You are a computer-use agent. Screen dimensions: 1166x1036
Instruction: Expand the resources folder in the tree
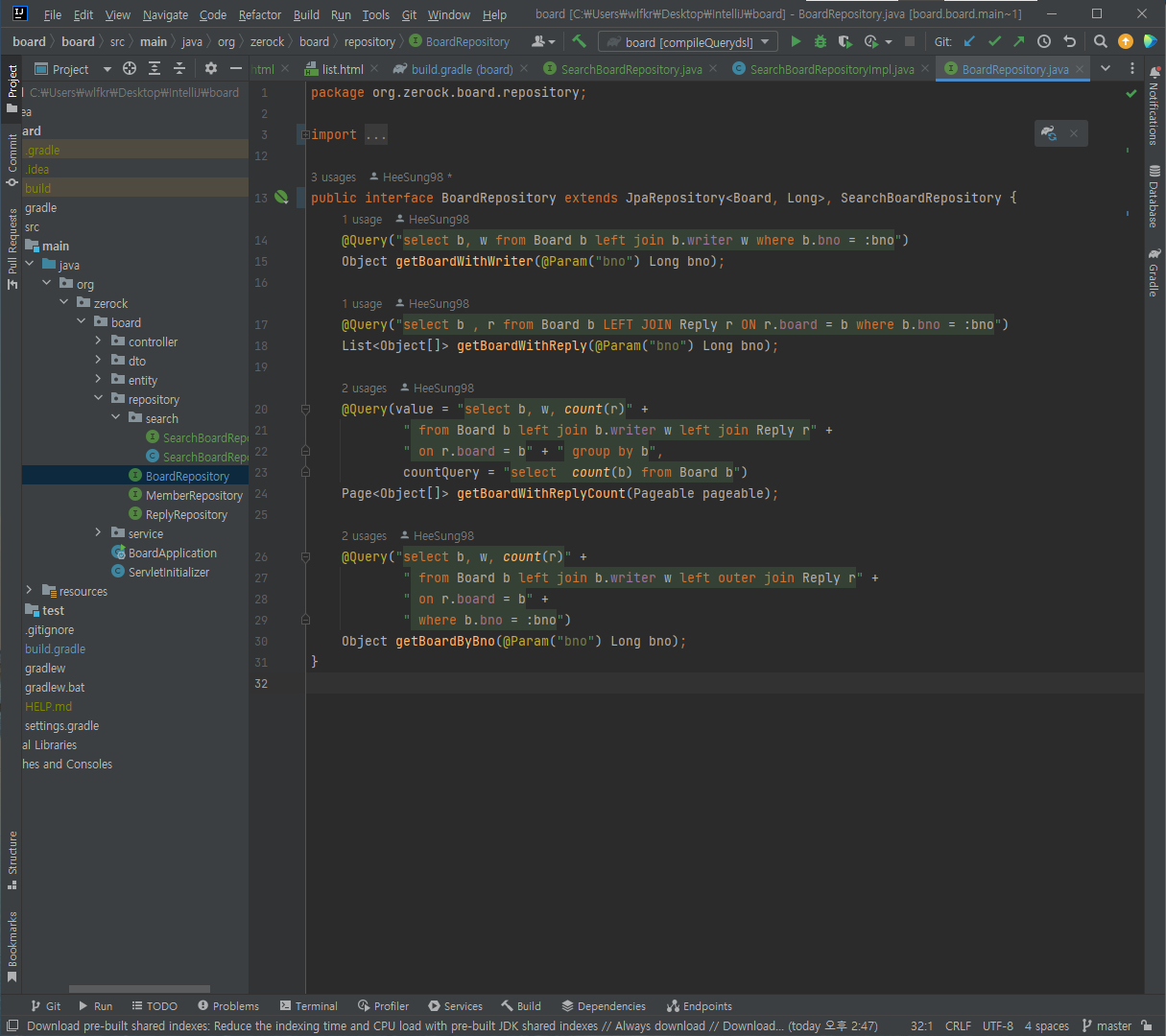(30, 591)
